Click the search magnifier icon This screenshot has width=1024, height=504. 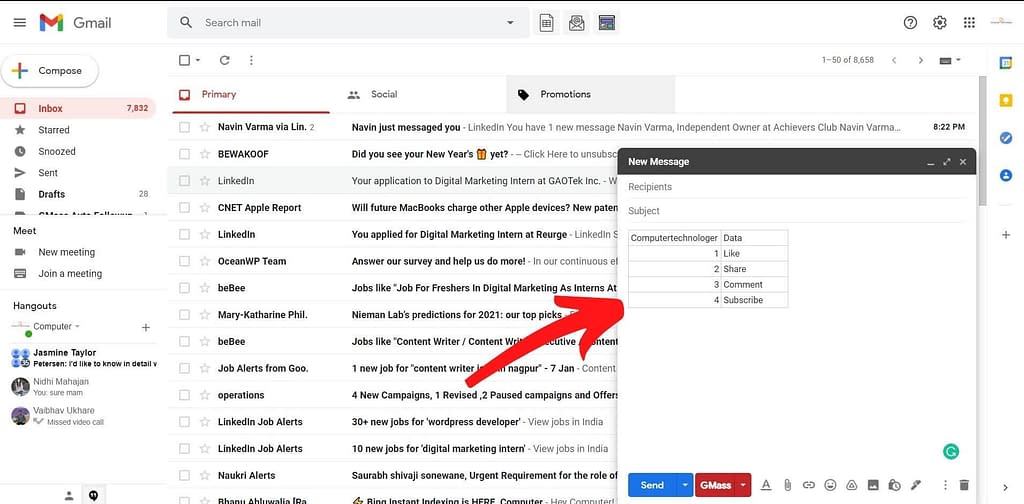click(186, 23)
